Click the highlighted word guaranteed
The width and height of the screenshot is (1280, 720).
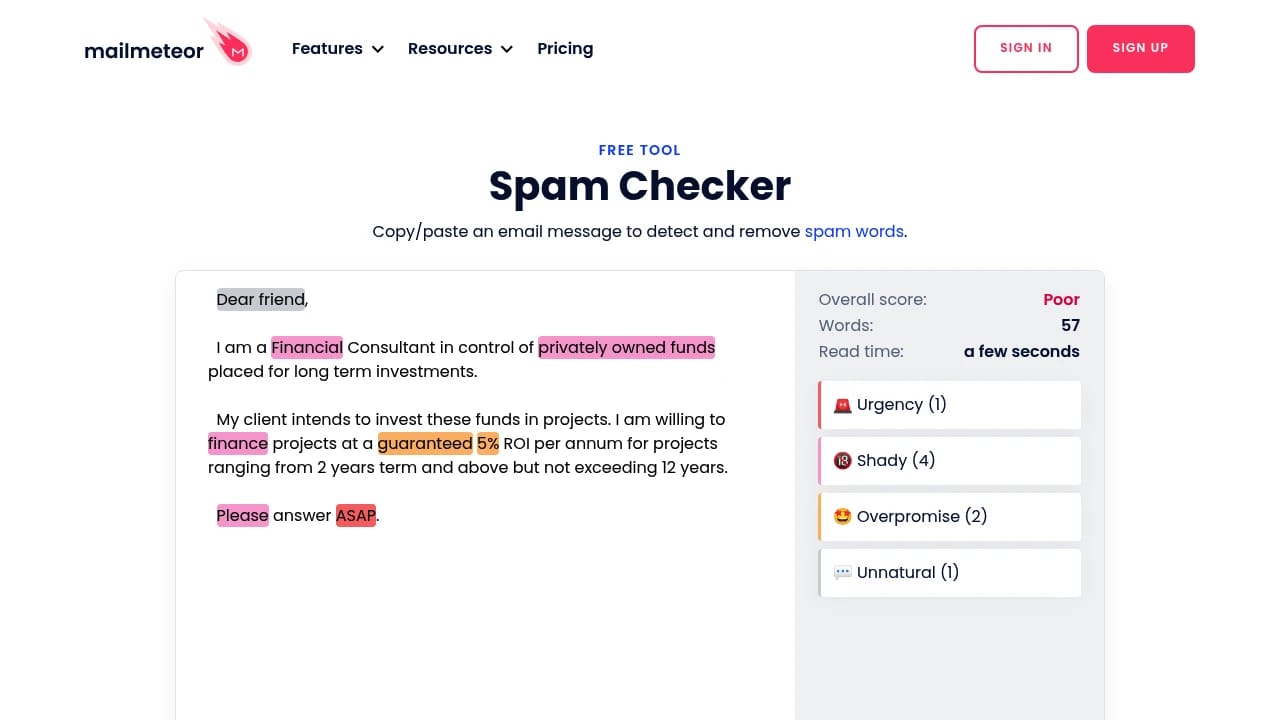pos(425,443)
